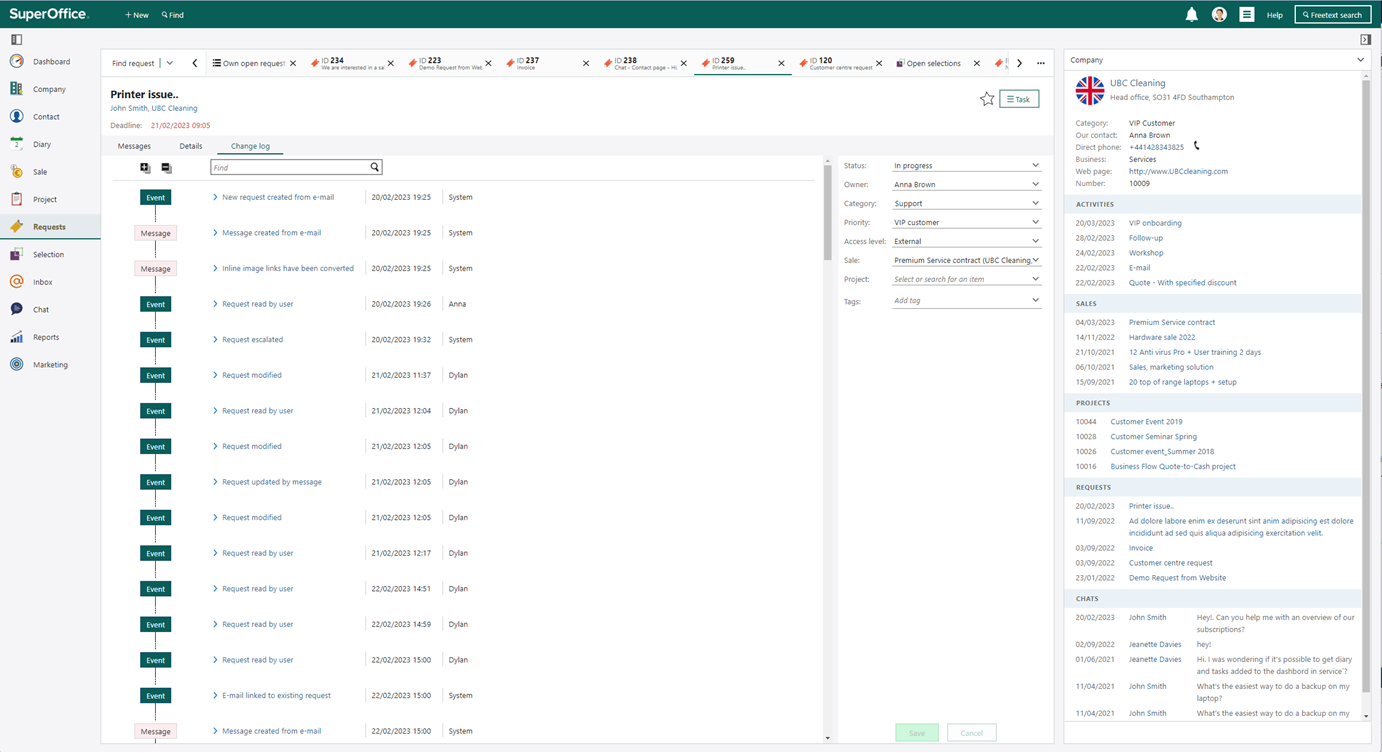Click the search magnifier in Find box
Image resolution: width=1382 pixels, height=753 pixels.
(375, 168)
